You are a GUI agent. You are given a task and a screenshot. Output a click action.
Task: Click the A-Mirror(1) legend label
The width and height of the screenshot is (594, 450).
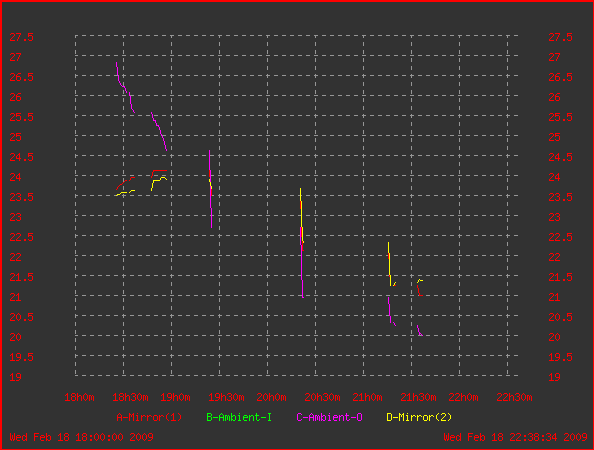point(149,417)
